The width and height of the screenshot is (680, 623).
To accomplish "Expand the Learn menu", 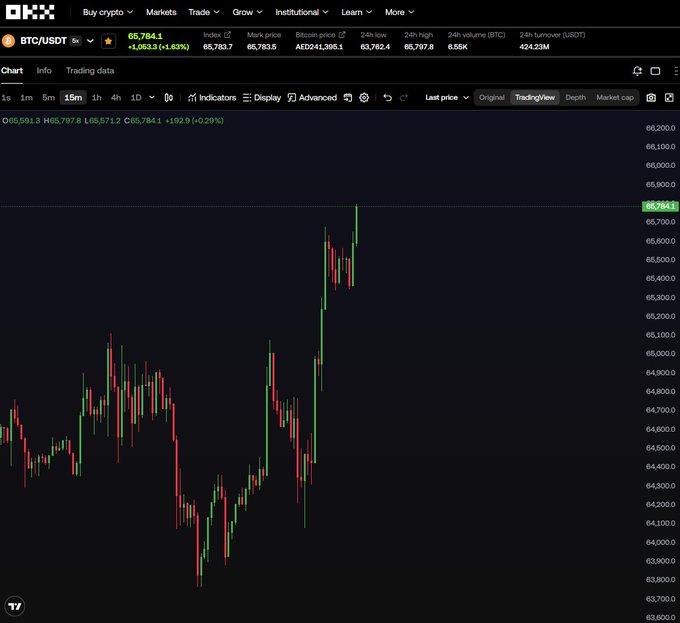I will [x=356, y=12].
